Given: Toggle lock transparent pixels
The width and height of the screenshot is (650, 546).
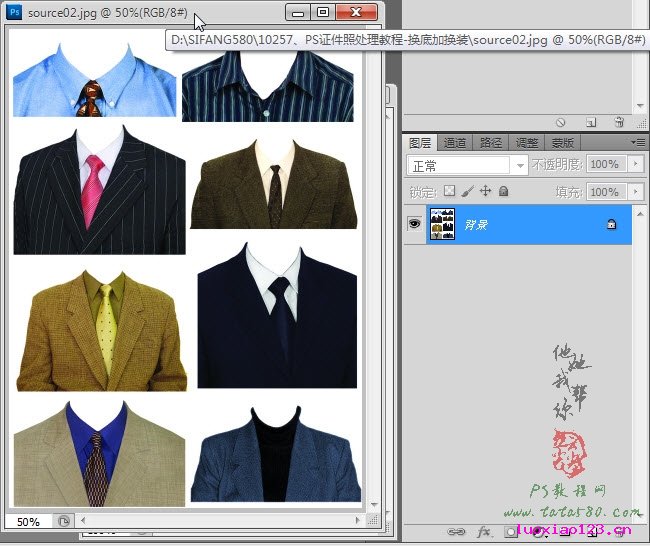Looking at the screenshot, I should click(449, 191).
